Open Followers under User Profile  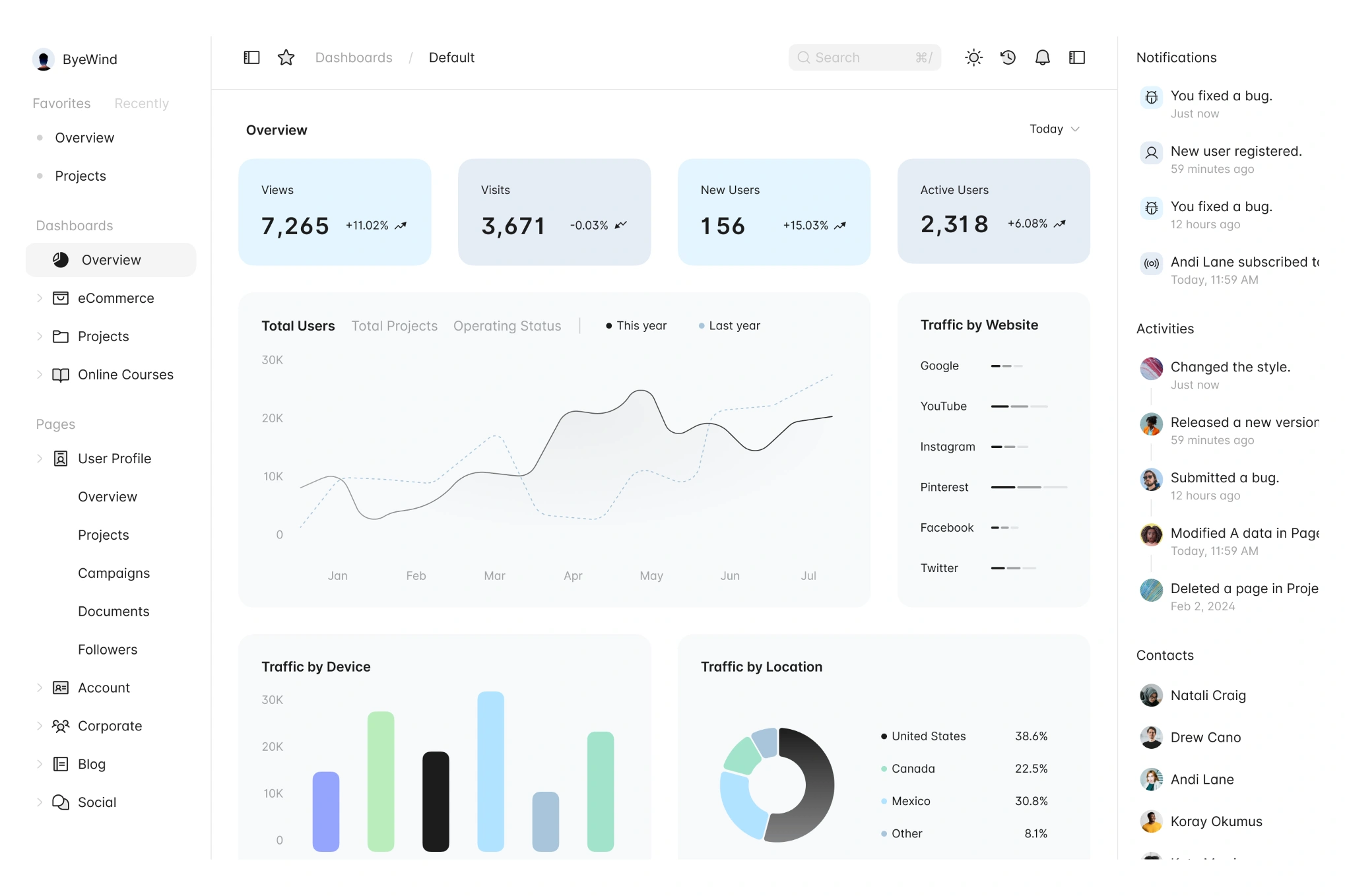click(108, 650)
